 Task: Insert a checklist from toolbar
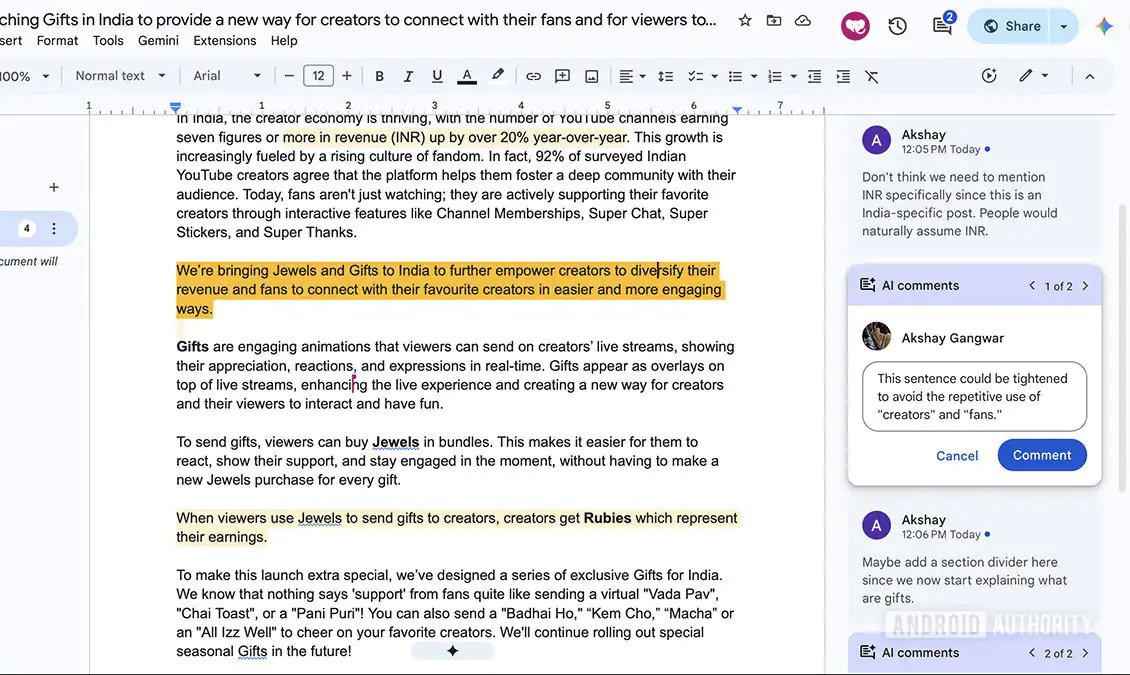695,76
